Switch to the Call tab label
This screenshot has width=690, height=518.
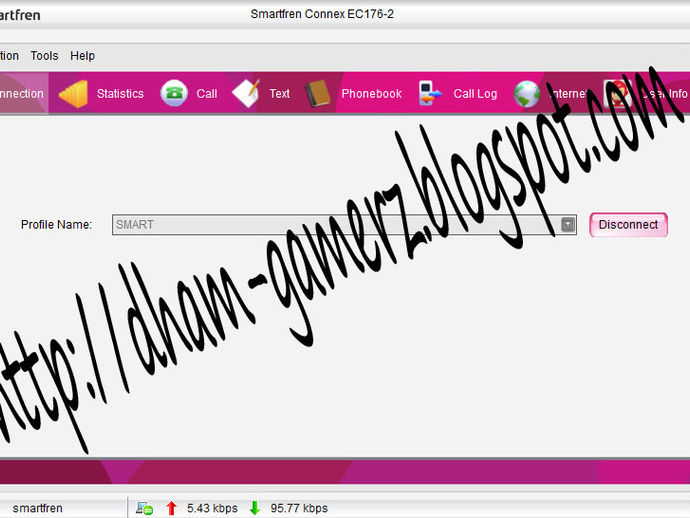(207, 94)
